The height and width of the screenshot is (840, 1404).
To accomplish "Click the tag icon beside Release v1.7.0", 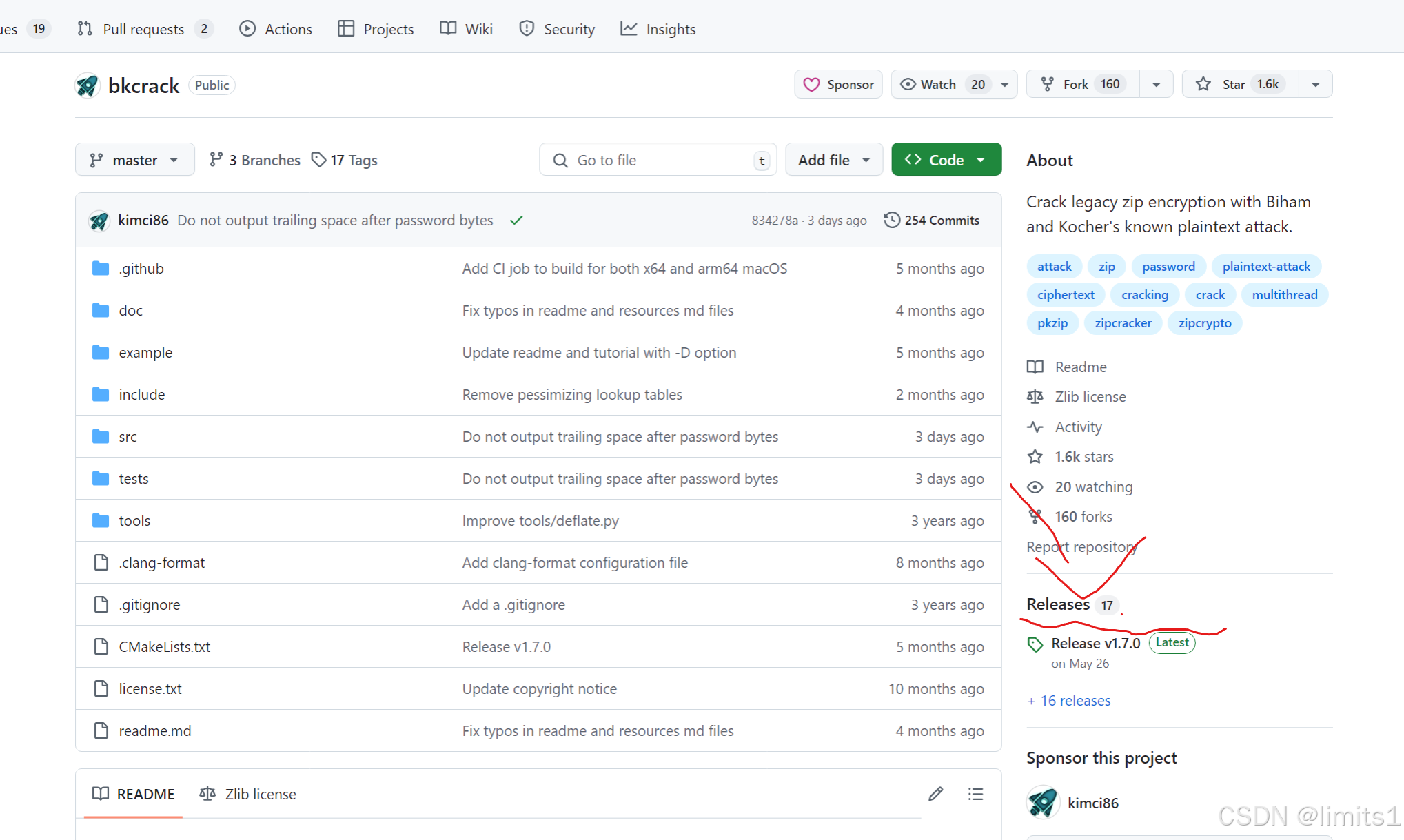I will point(1035,644).
